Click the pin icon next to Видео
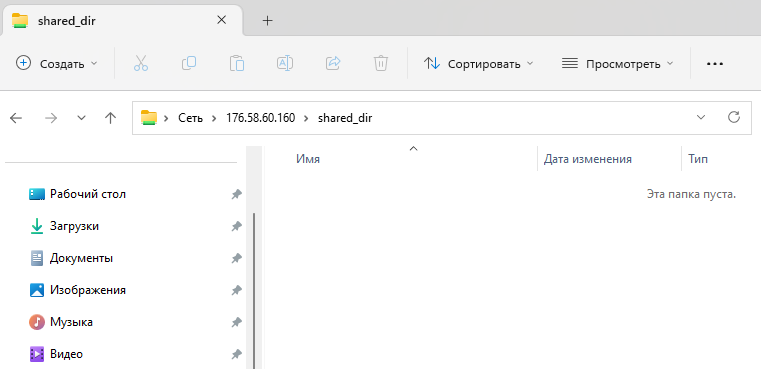Screen dimensions: 761x369 click(x=236, y=354)
